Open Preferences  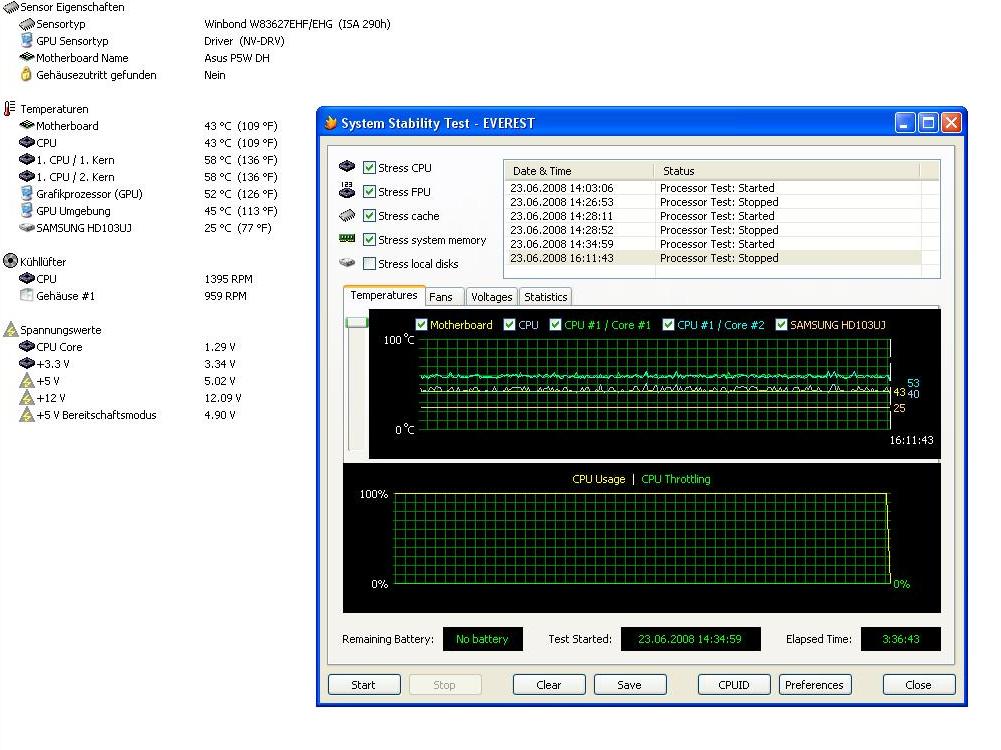815,685
